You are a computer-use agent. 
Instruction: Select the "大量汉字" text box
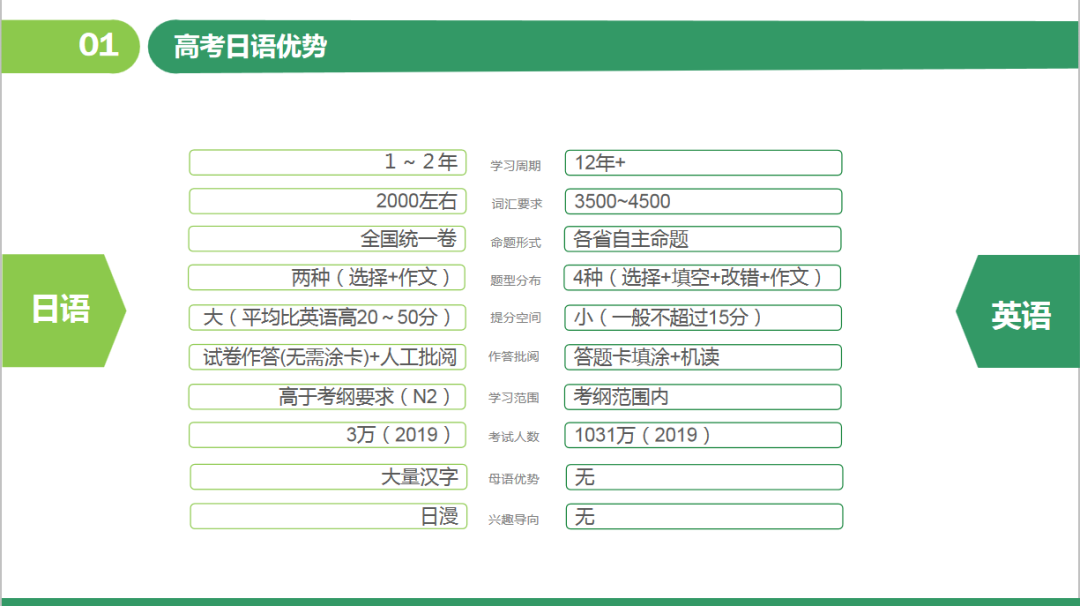coord(327,477)
